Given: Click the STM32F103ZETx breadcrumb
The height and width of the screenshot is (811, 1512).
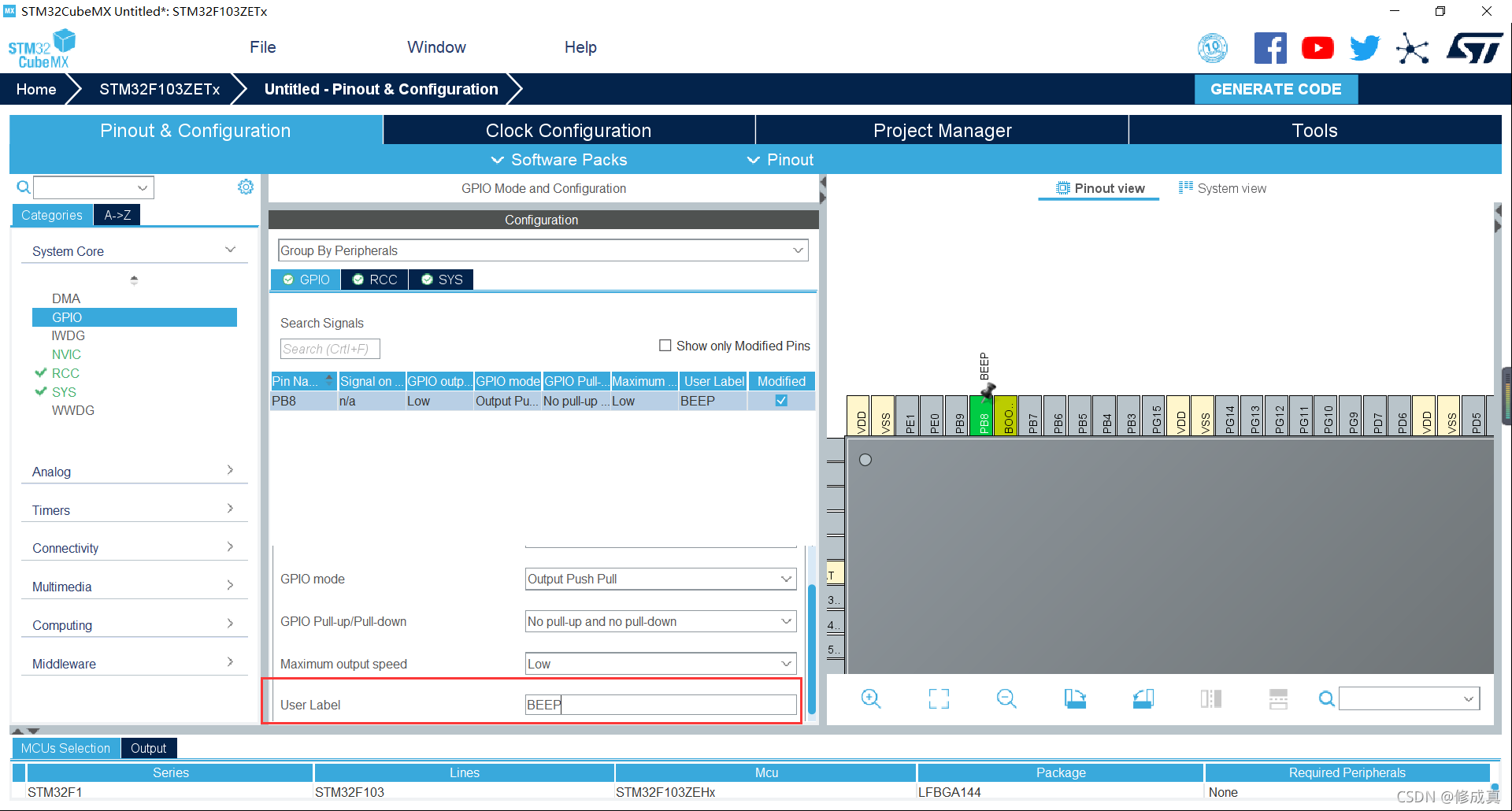Looking at the screenshot, I should pyautogui.click(x=159, y=89).
